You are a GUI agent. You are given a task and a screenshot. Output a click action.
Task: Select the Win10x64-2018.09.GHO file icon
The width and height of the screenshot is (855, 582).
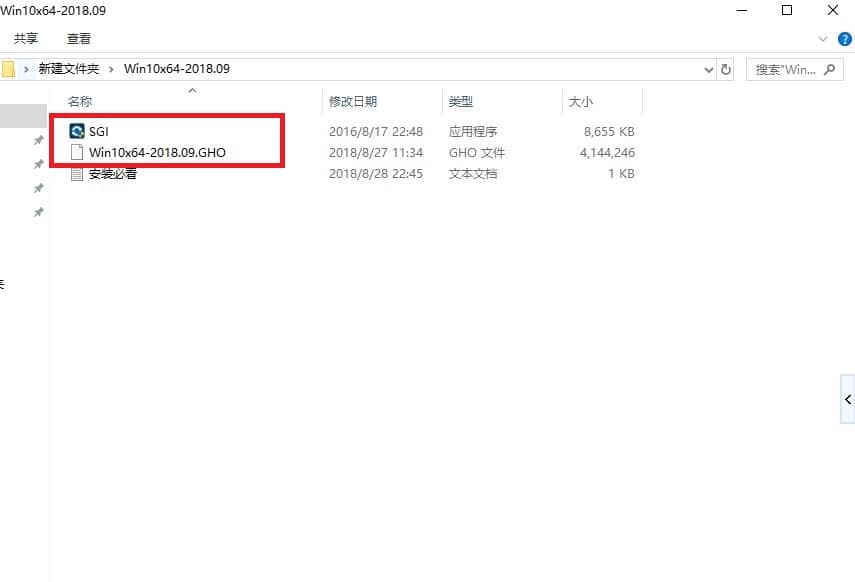pos(78,153)
